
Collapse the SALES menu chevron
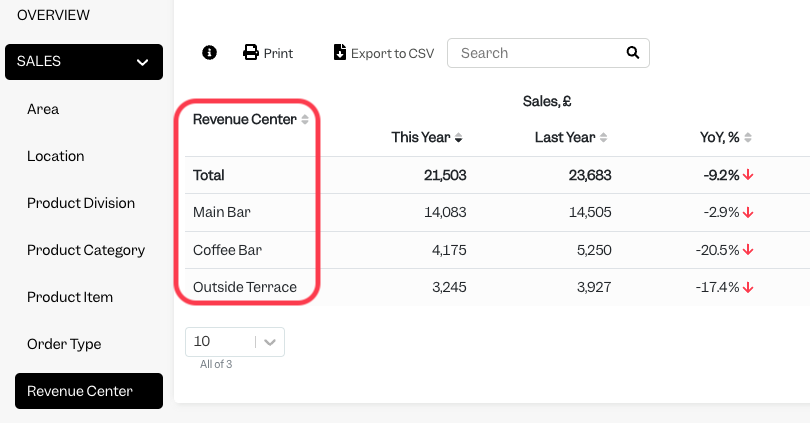143,62
